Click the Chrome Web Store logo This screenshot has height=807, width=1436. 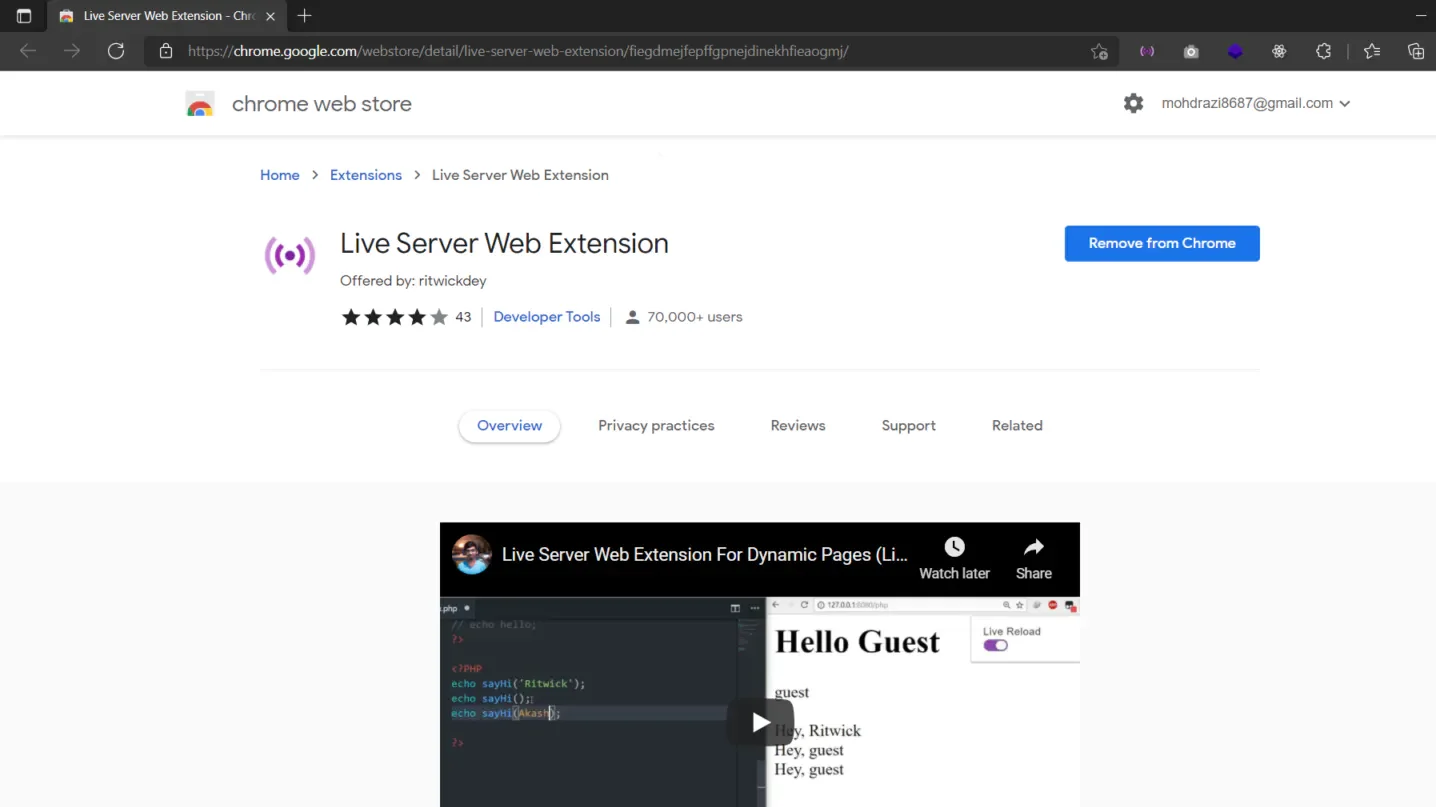tap(200, 104)
